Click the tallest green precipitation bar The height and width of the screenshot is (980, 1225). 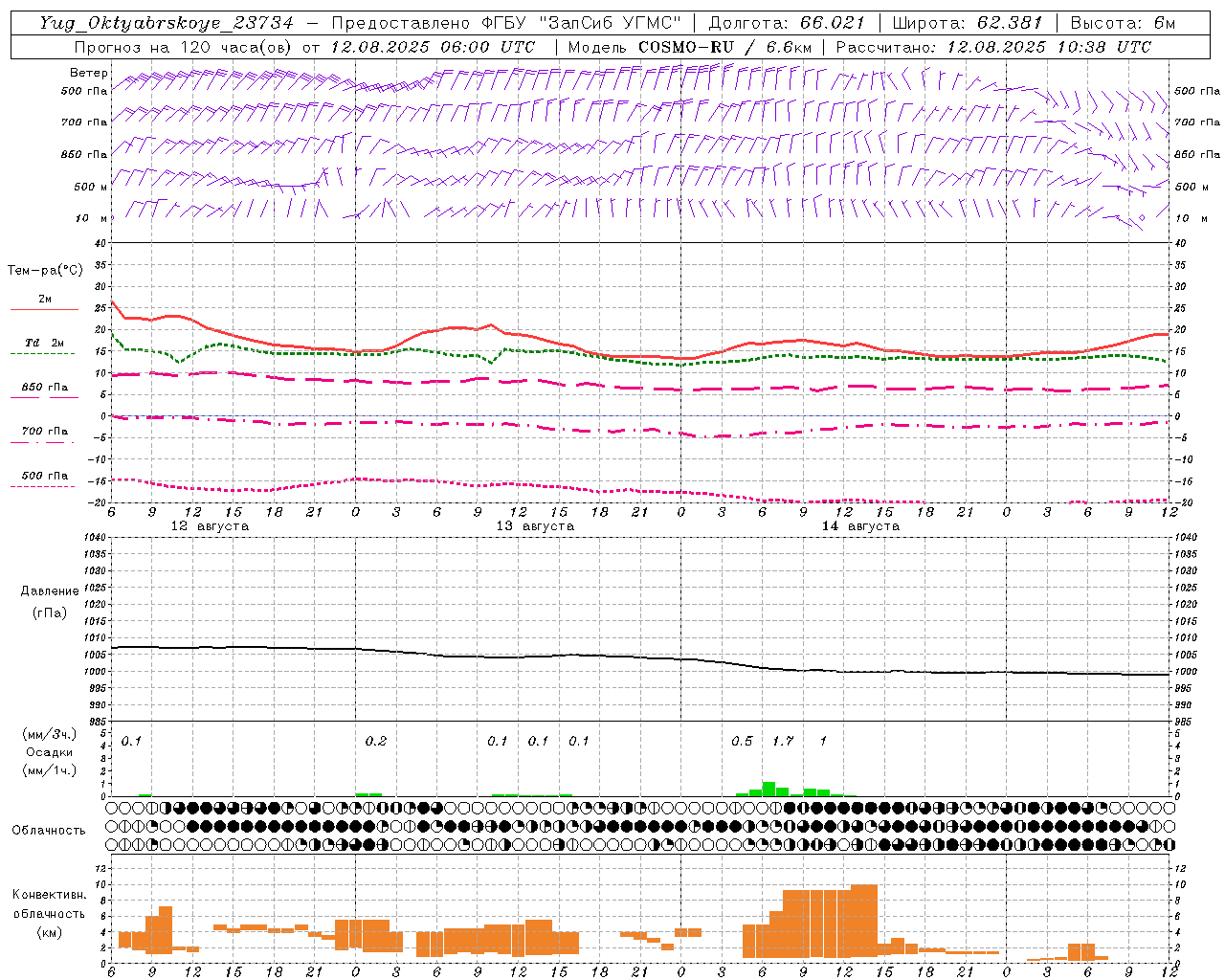pos(768,790)
